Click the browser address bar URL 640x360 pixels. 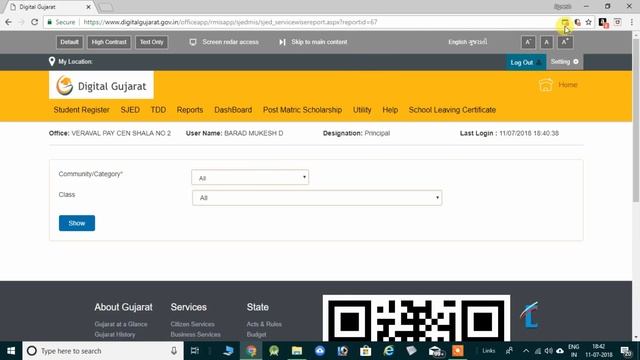pos(230,22)
